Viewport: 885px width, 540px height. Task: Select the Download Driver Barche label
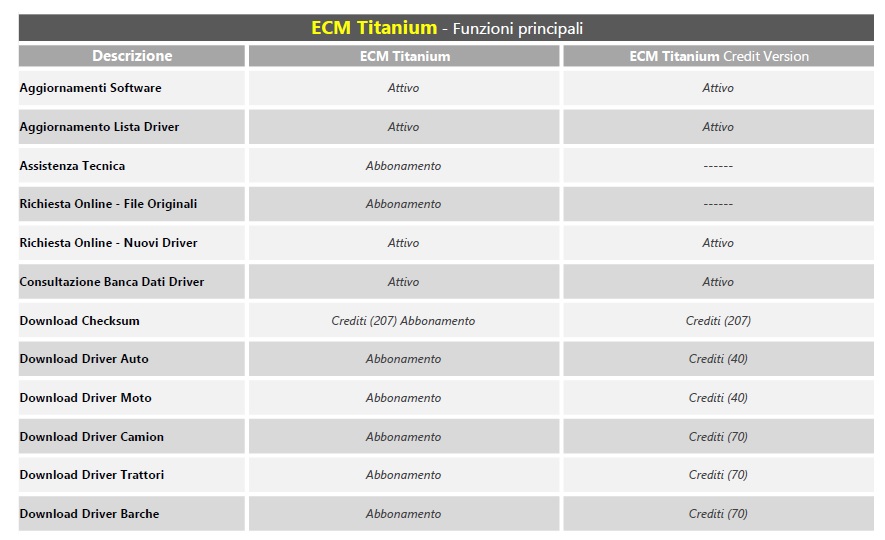[x=89, y=513]
